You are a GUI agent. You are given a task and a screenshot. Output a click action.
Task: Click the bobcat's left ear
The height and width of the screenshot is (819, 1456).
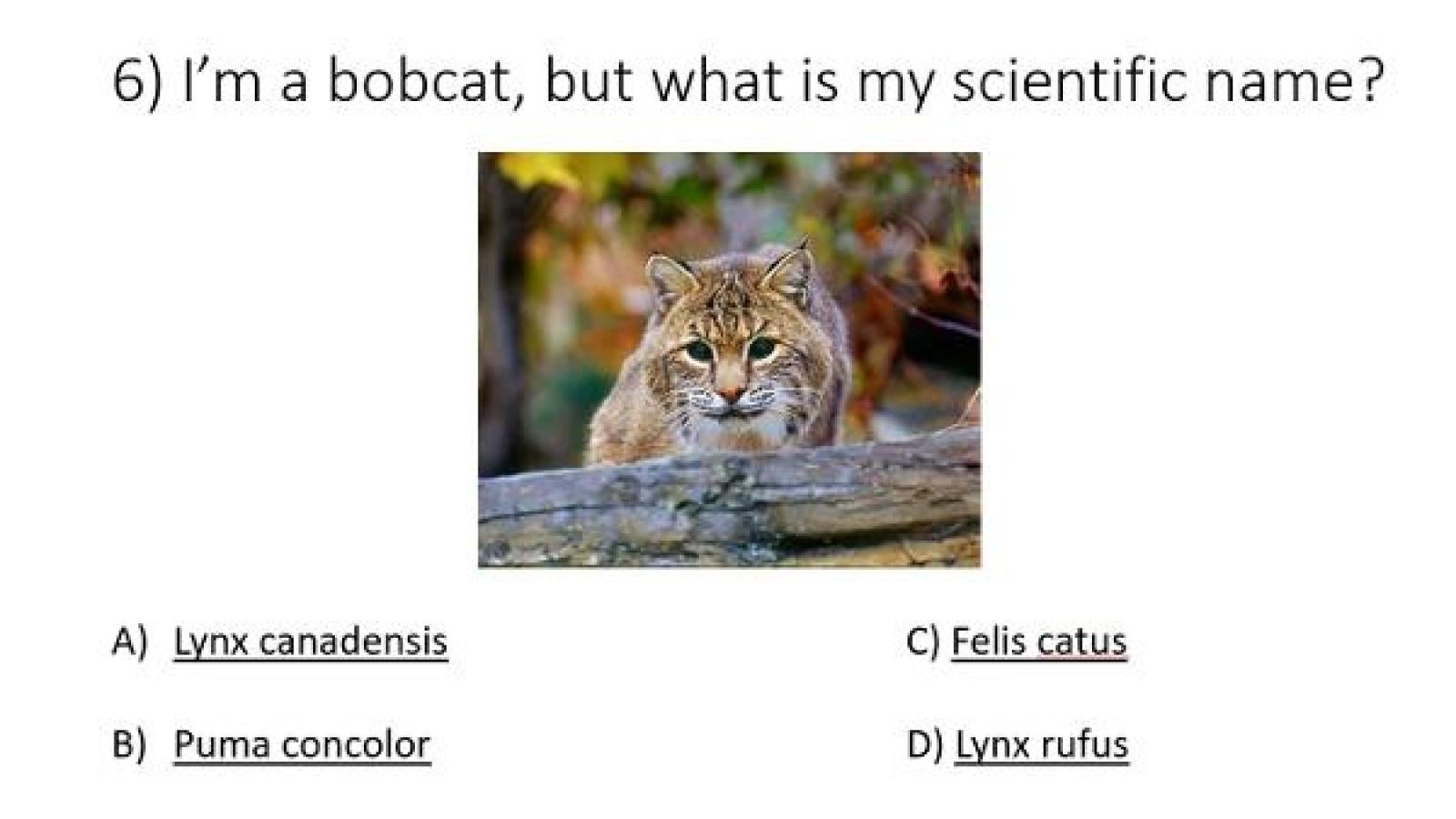coord(670,278)
